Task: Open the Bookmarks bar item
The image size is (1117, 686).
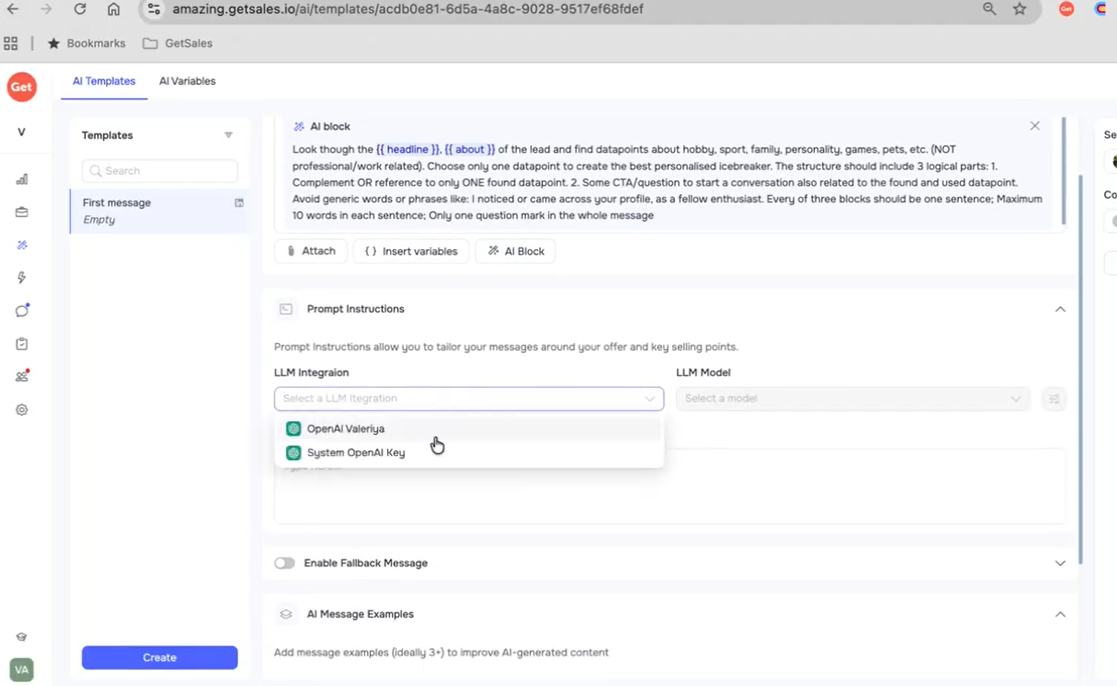Action: pyautogui.click(x=86, y=43)
